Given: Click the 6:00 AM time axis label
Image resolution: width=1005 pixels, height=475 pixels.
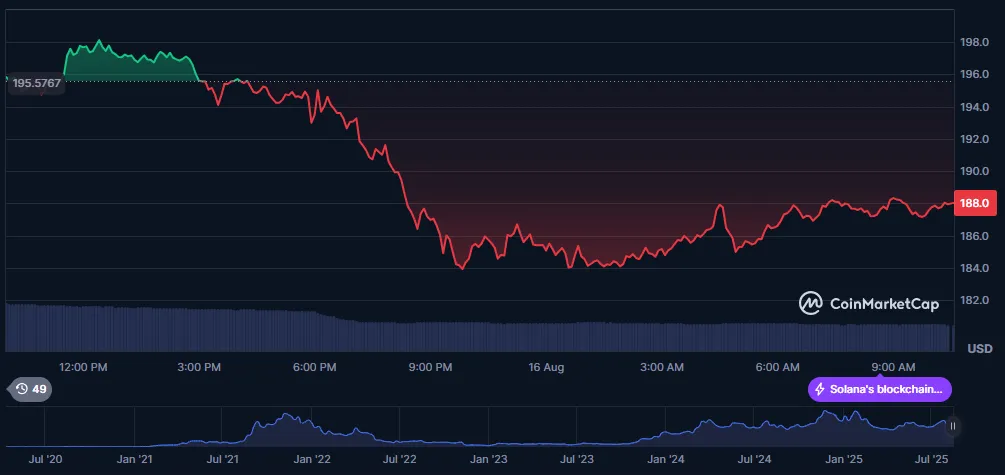Looking at the screenshot, I should 777,367.
